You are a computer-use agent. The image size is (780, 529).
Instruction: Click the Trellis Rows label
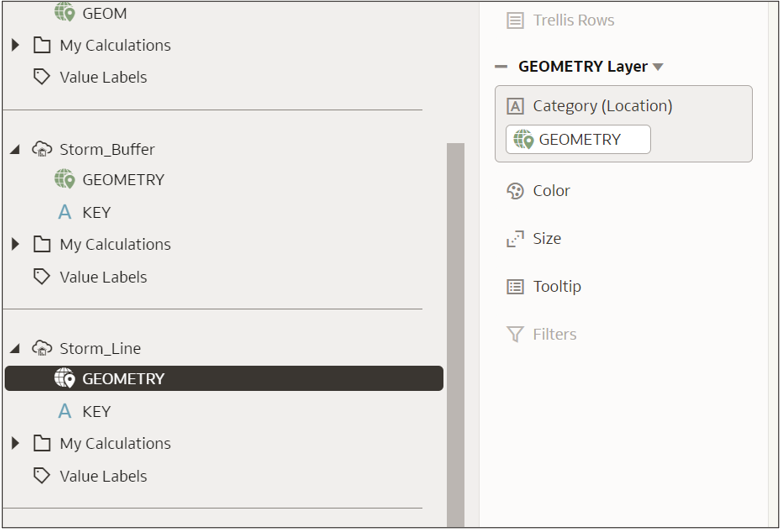coord(574,20)
